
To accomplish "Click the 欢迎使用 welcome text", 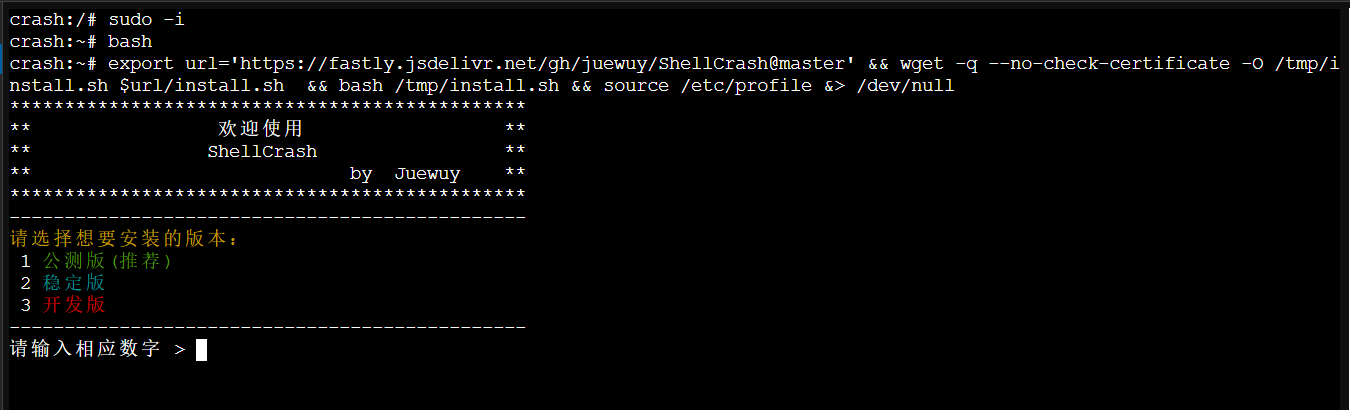I will tap(260, 129).
